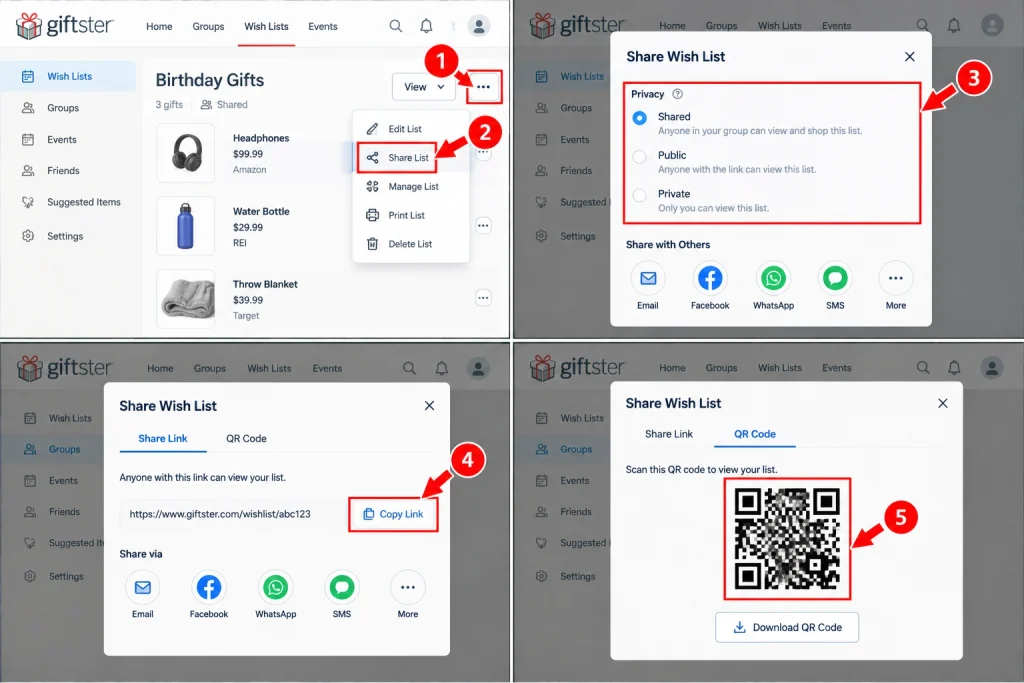1024x683 pixels.
Task: Open three-dot menu beside the View dropdown
Action: tap(483, 87)
